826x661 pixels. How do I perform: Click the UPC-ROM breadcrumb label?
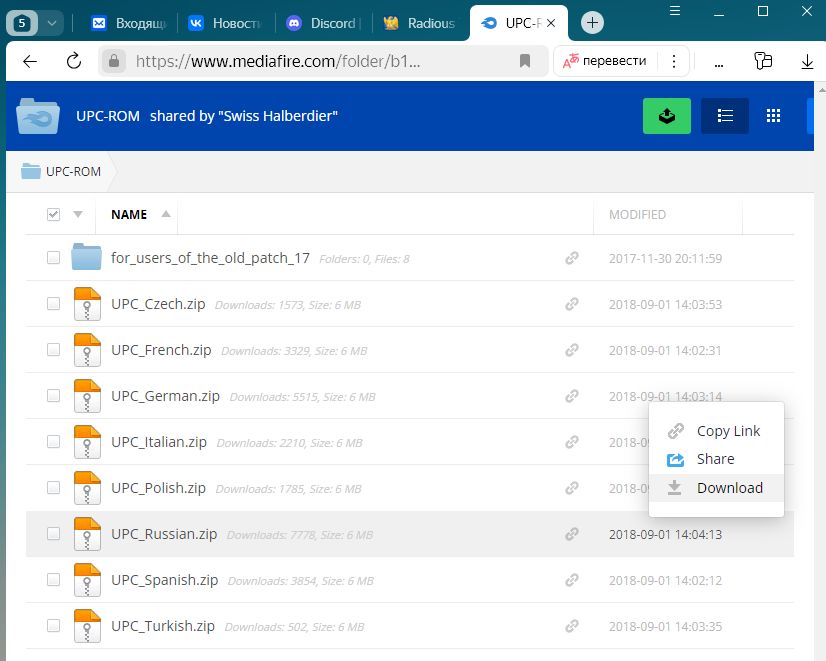[73, 172]
